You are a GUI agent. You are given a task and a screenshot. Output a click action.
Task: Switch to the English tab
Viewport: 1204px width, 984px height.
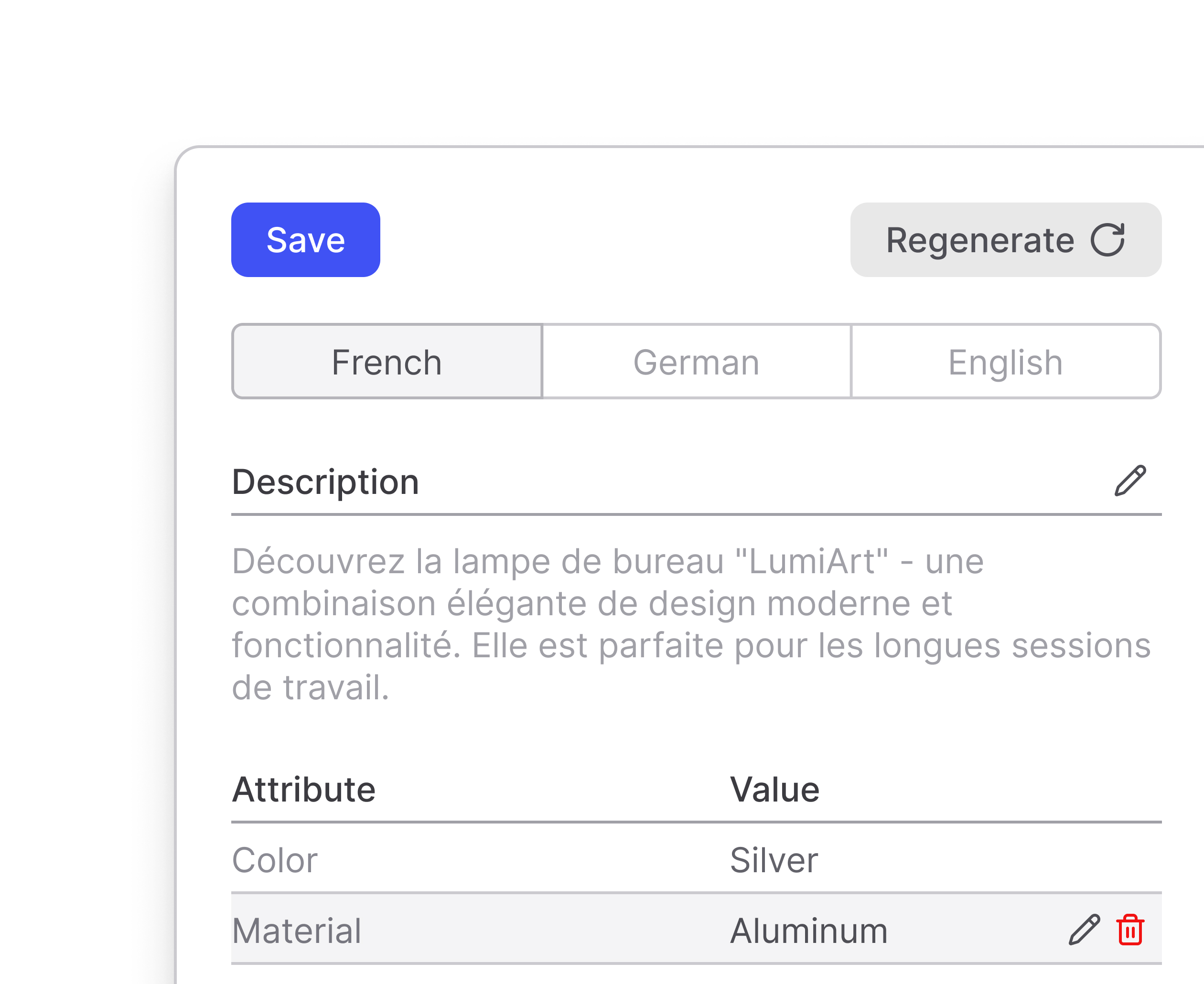pos(1006,362)
